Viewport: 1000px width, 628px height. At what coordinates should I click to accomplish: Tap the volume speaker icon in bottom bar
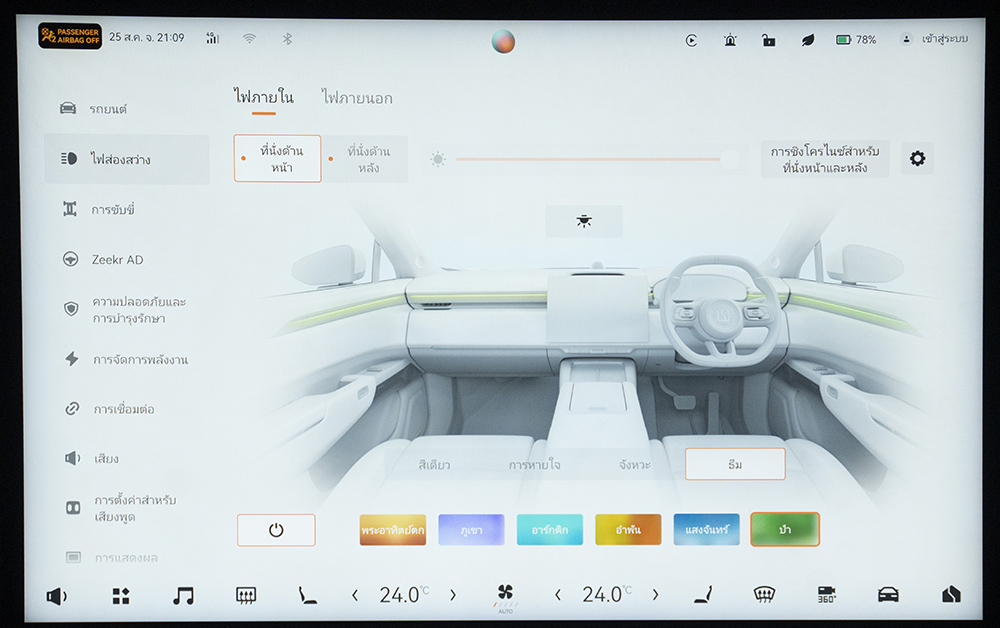(x=57, y=596)
